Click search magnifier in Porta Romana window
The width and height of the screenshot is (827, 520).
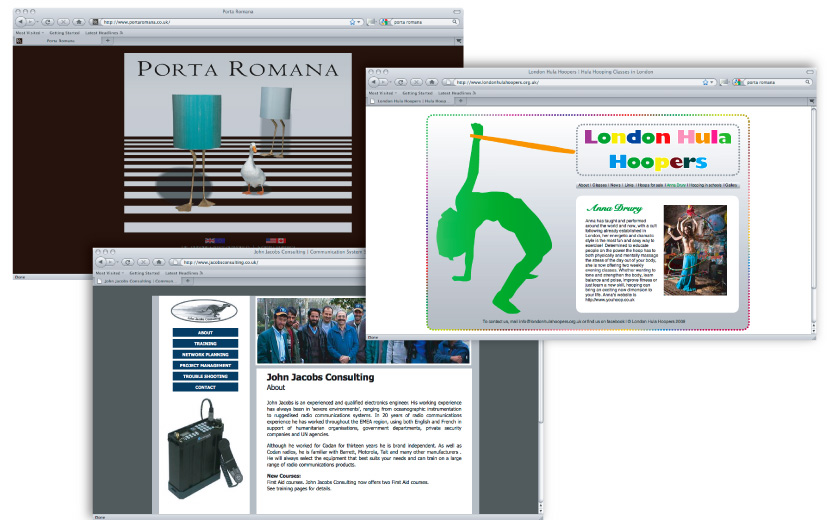[454, 22]
